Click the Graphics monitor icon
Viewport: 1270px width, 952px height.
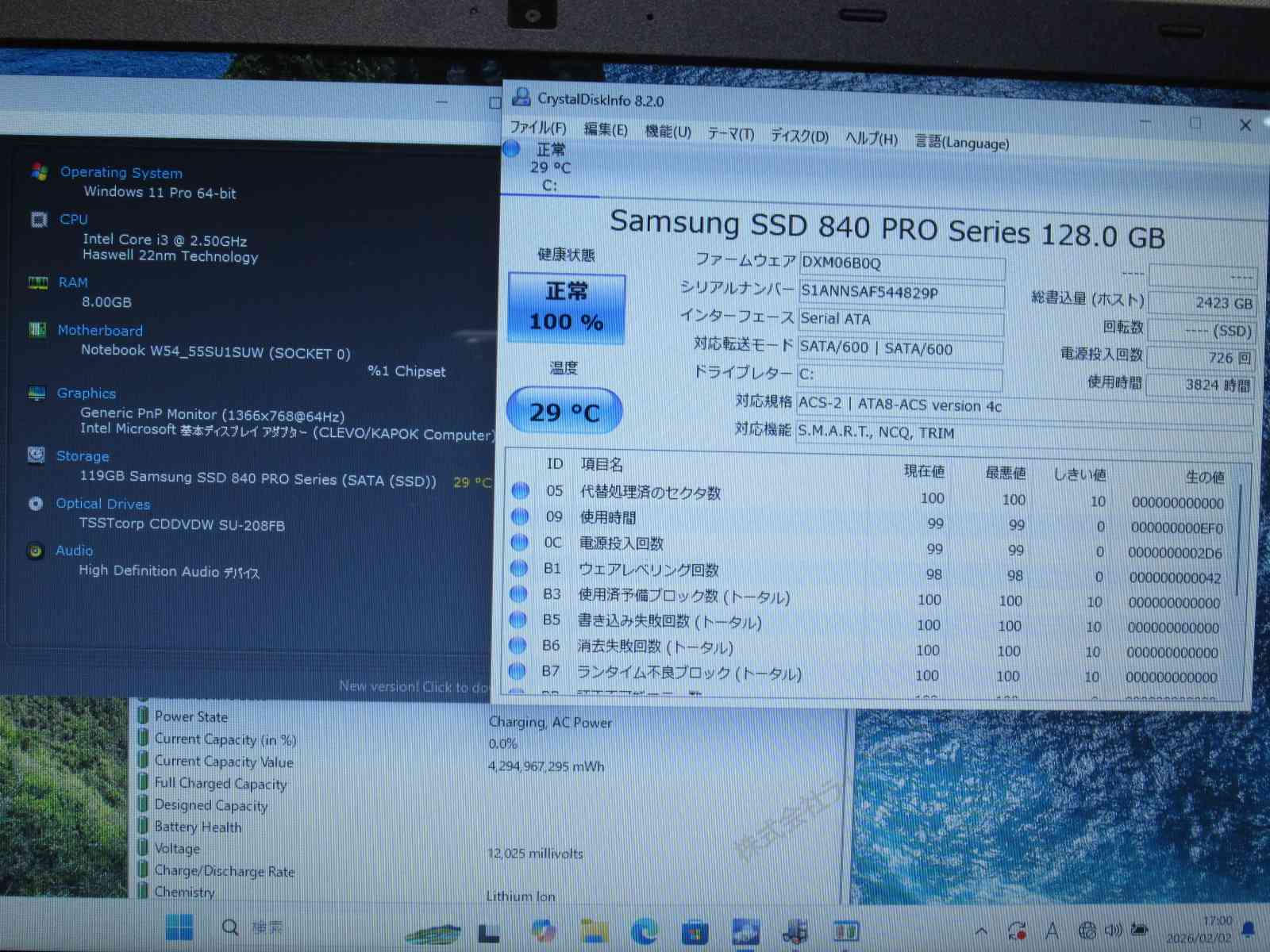click(x=37, y=393)
